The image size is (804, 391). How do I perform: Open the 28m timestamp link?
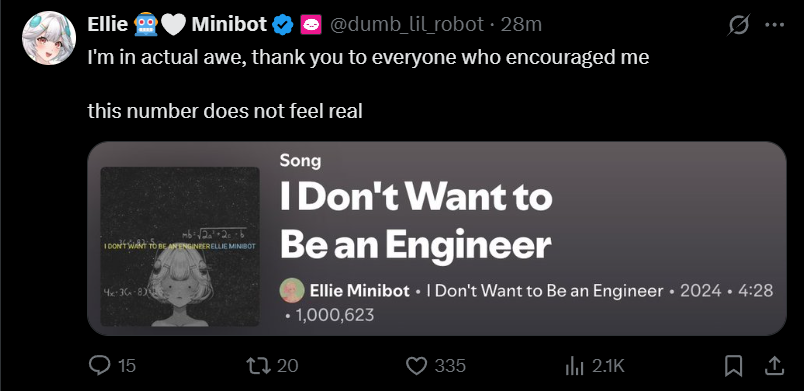521,24
